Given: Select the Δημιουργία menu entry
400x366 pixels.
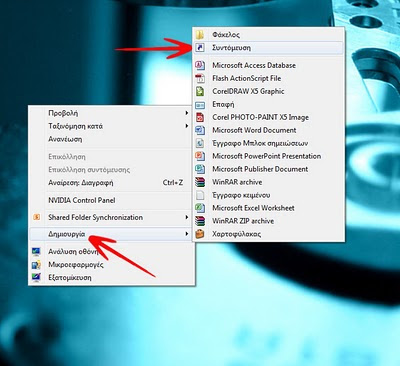Looking at the screenshot, I should pos(111,234).
